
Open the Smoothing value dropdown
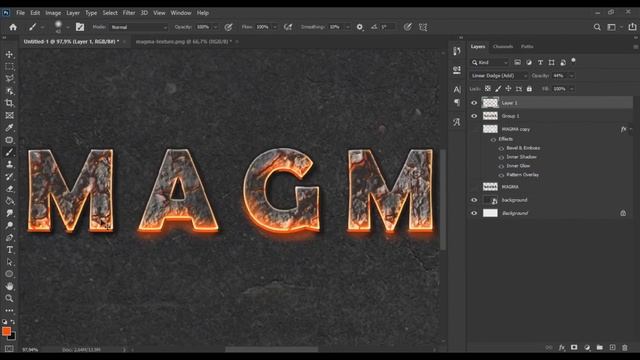coord(347,27)
